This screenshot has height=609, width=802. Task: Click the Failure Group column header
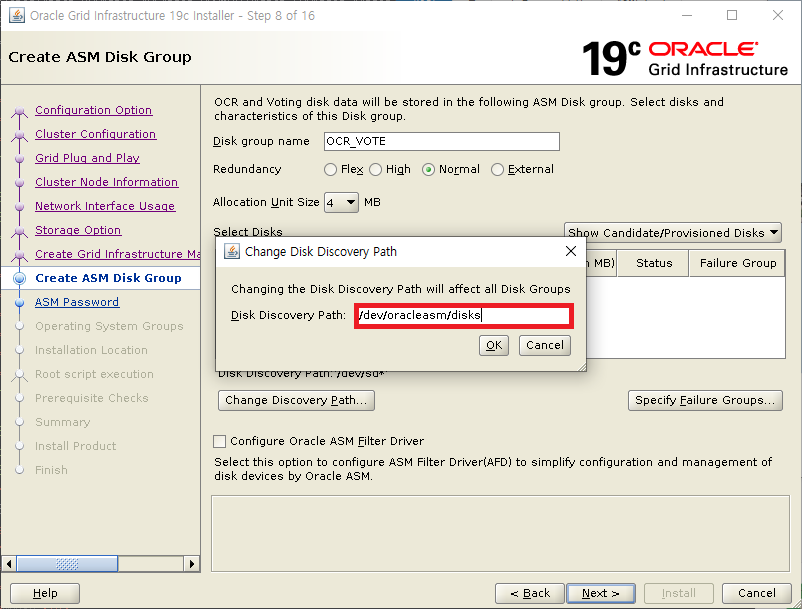738,263
